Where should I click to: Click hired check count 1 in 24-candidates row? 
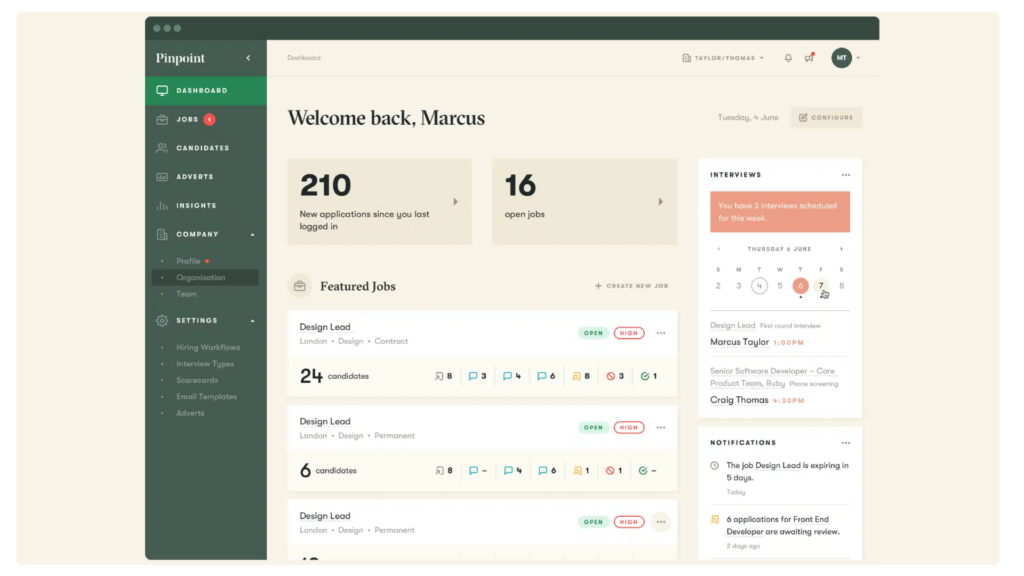(648, 376)
